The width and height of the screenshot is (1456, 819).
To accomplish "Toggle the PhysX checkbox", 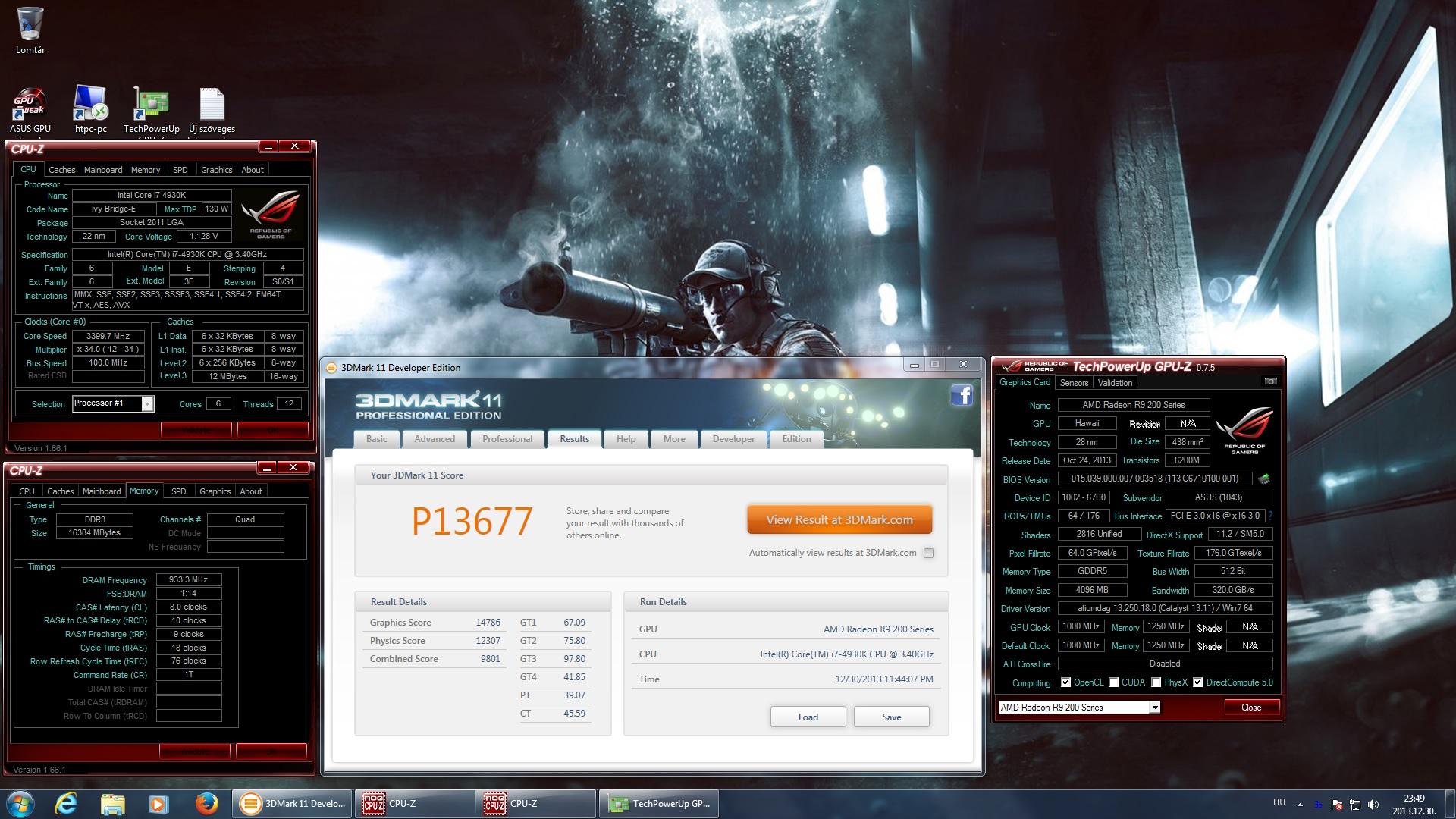I will 1156,682.
